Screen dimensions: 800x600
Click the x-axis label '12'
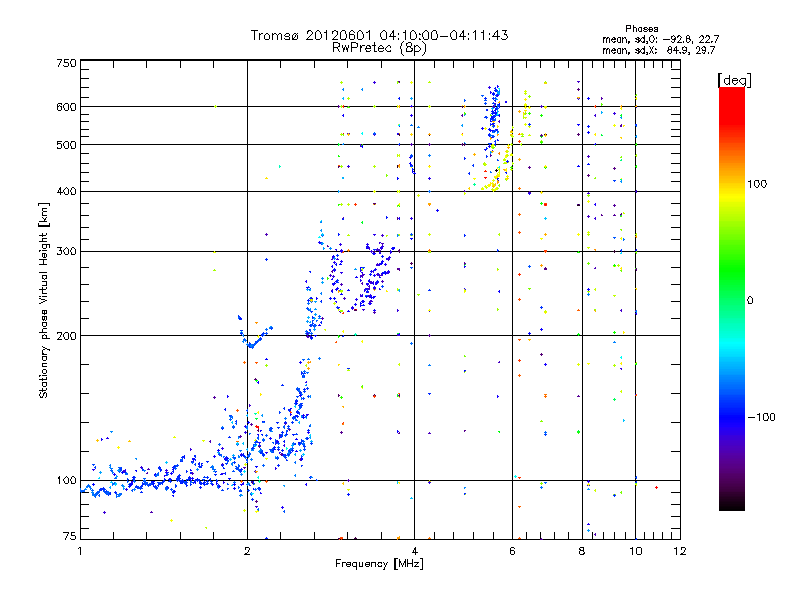(x=680, y=551)
